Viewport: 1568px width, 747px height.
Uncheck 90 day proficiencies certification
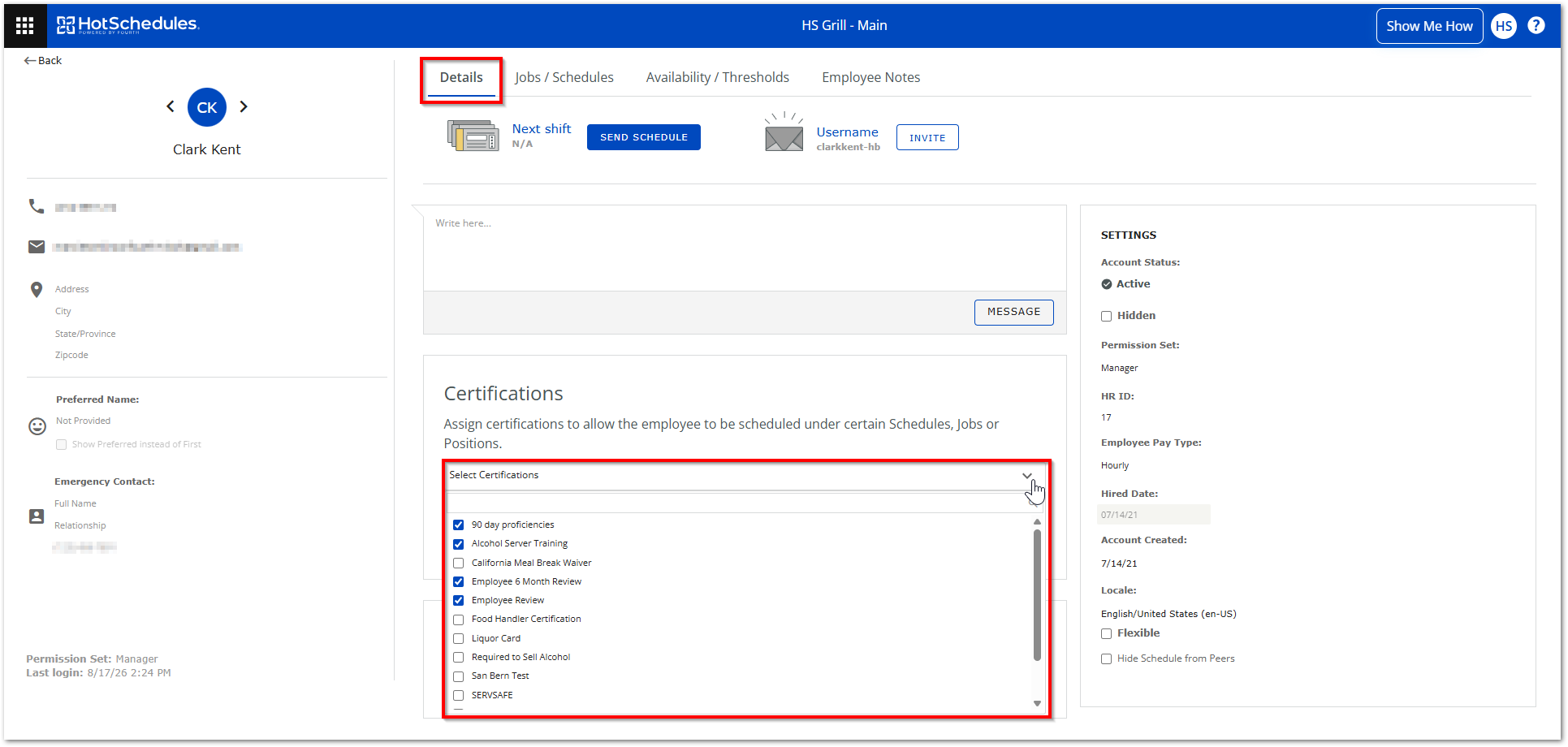tap(459, 525)
